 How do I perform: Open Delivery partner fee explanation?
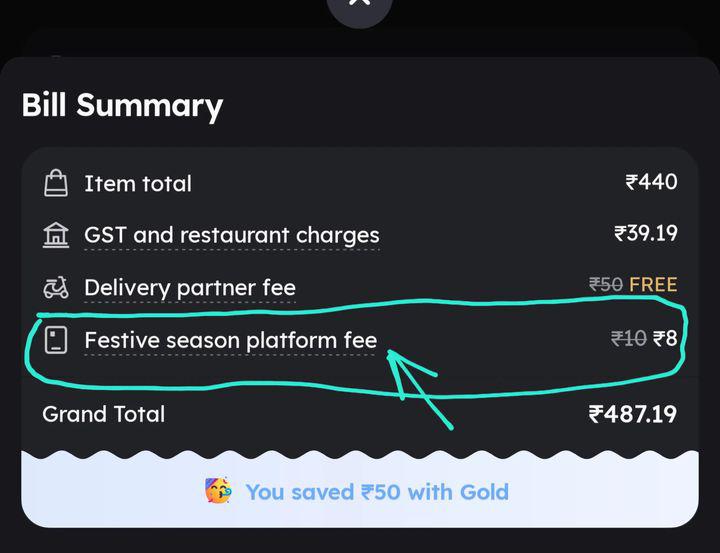(x=190, y=288)
